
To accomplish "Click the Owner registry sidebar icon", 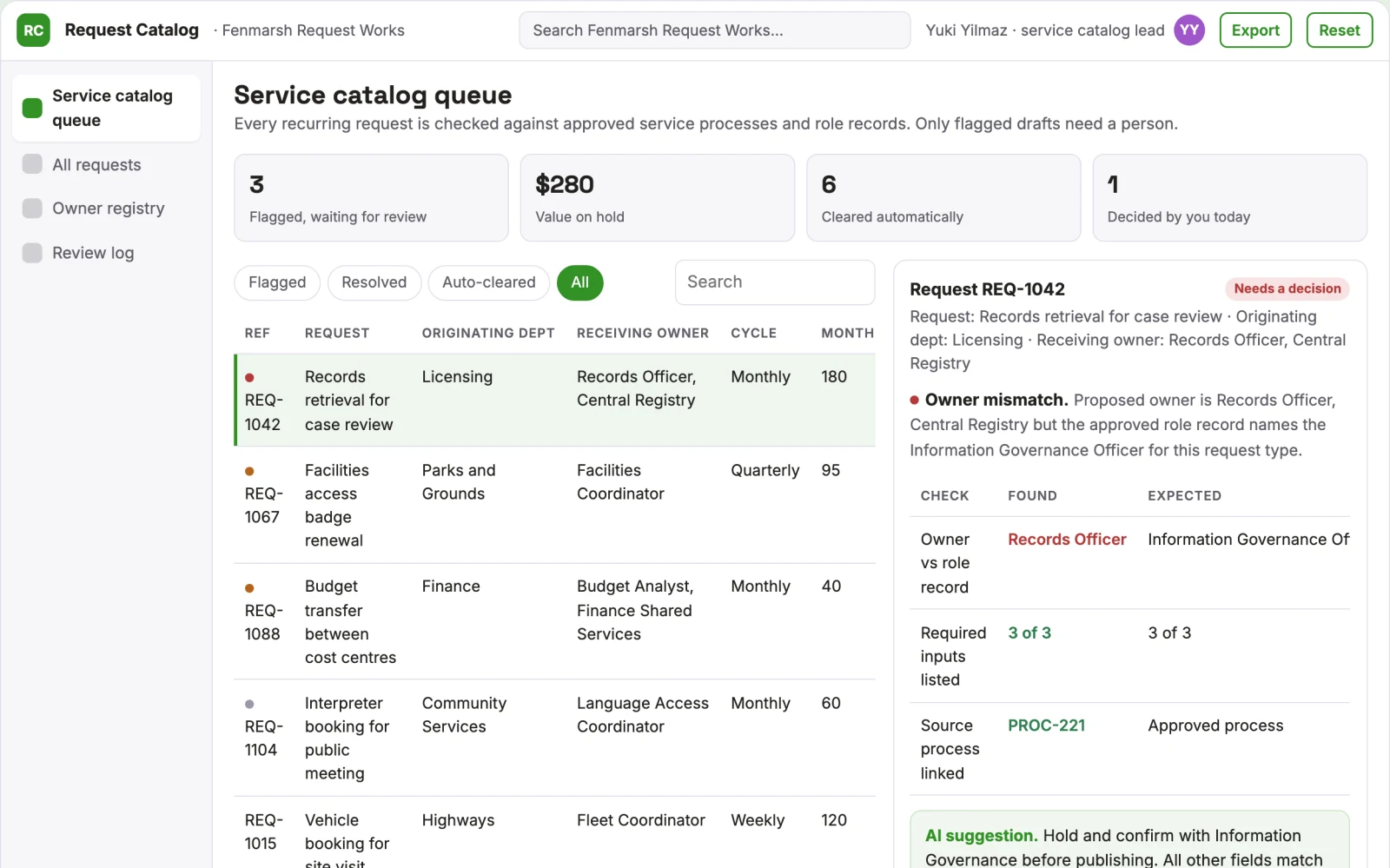I will click(32, 209).
